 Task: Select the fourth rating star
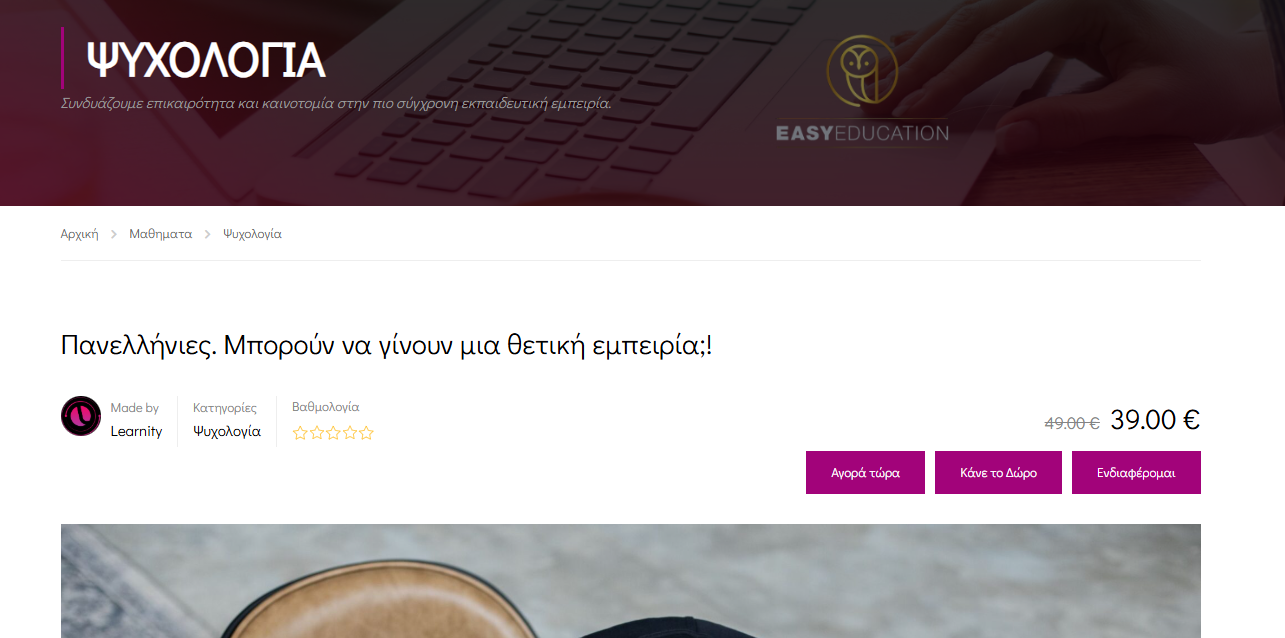(x=349, y=433)
